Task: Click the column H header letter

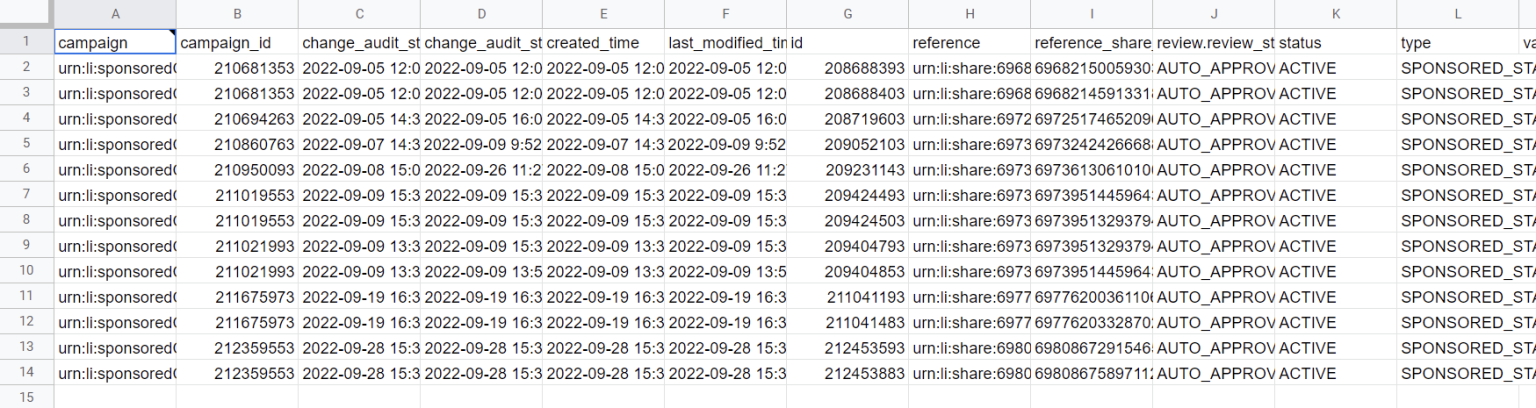Action: point(970,14)
